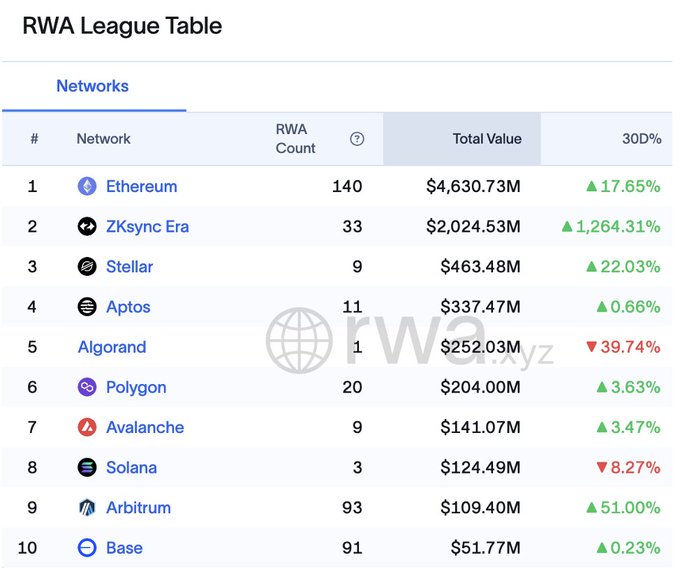Click the Polygon network logo icon
Viewport: 680px width, 574px height.
(87, 387)
